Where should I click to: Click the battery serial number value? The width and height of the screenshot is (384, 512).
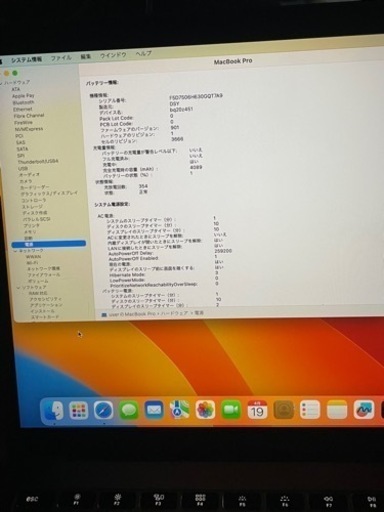pyautogui.click(x=196, y=97)
